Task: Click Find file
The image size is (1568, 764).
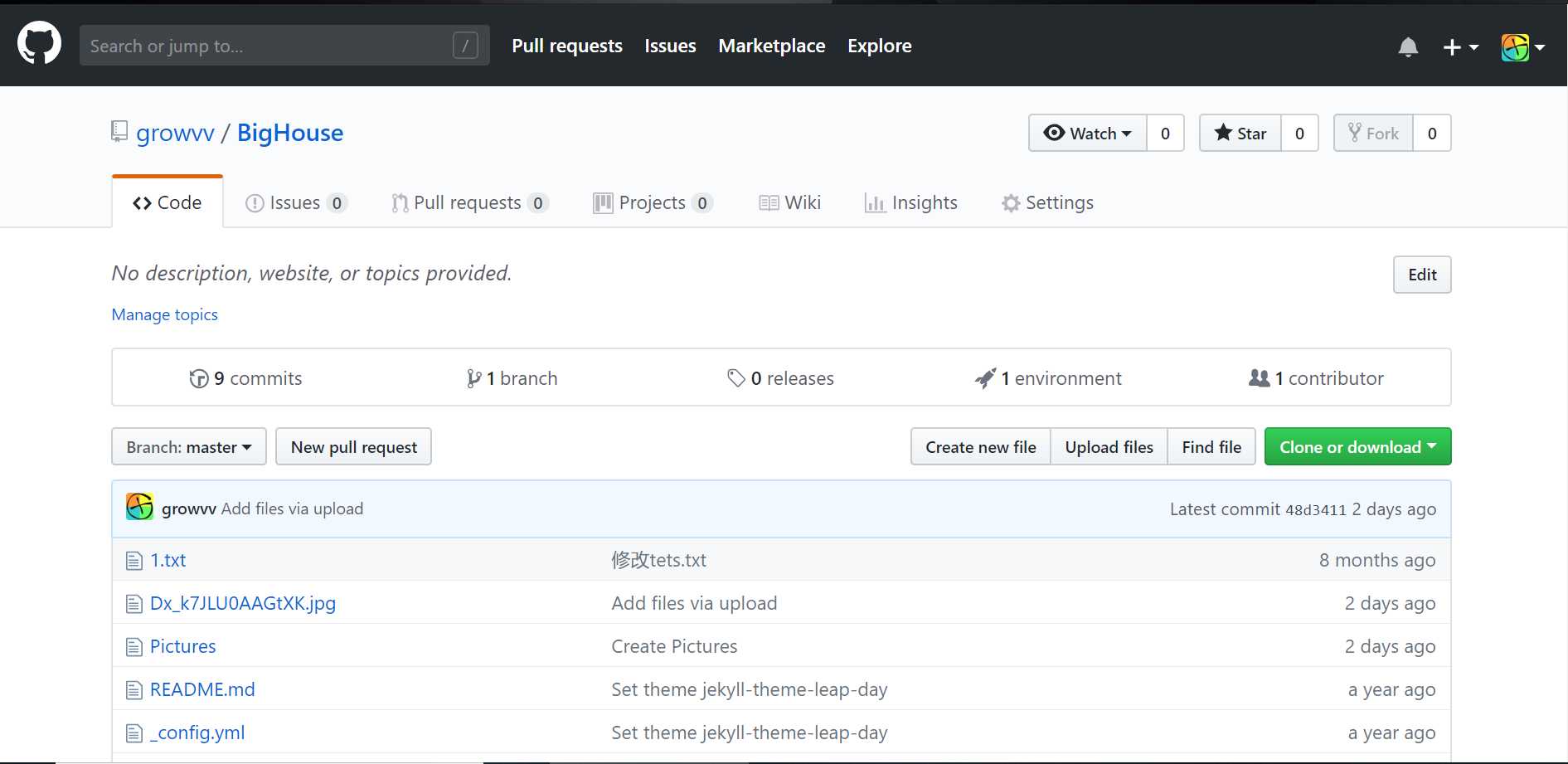Action: (x=1211, y=446)
